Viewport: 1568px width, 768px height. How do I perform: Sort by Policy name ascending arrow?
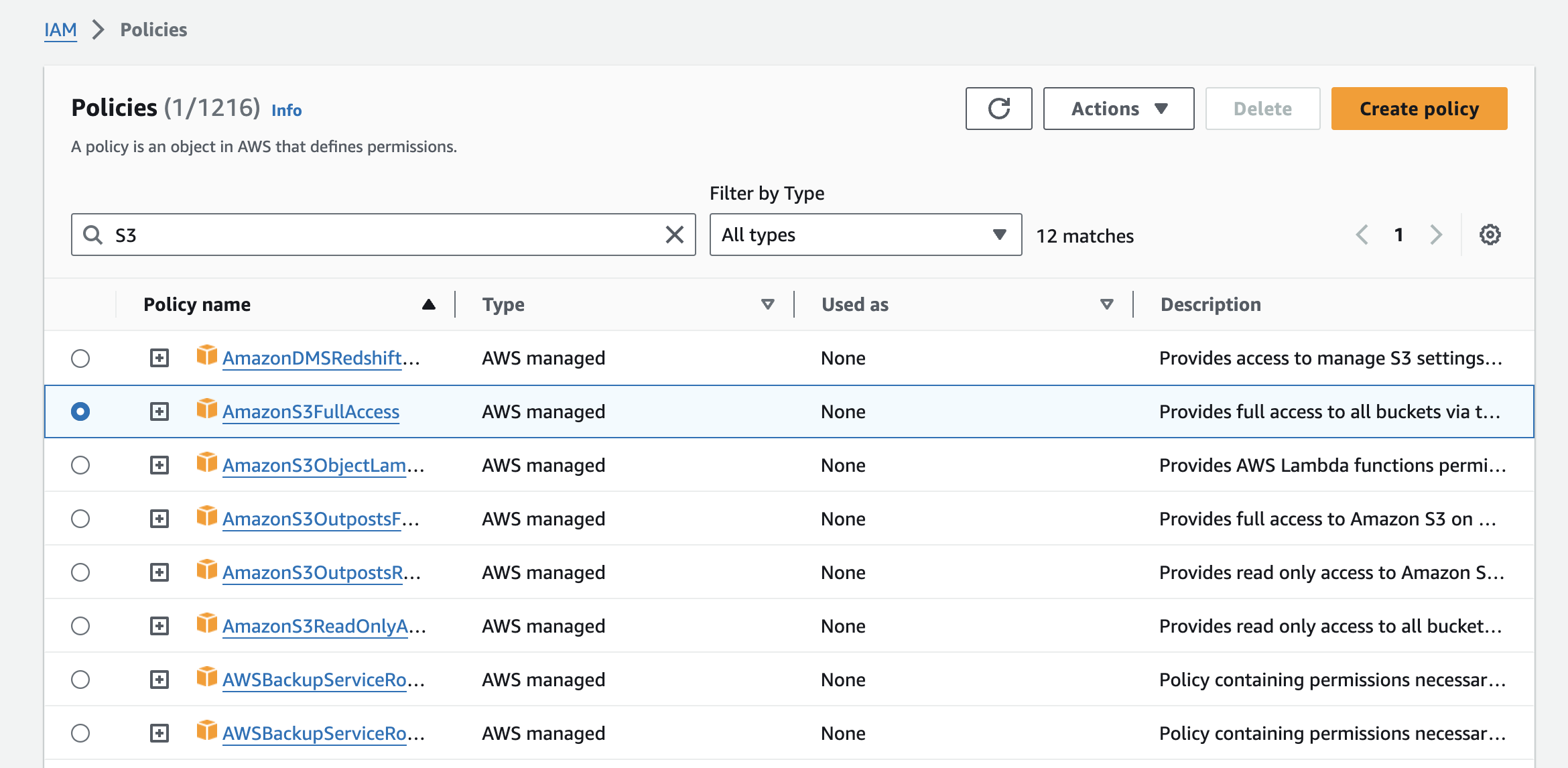click(x=429, y=304)
